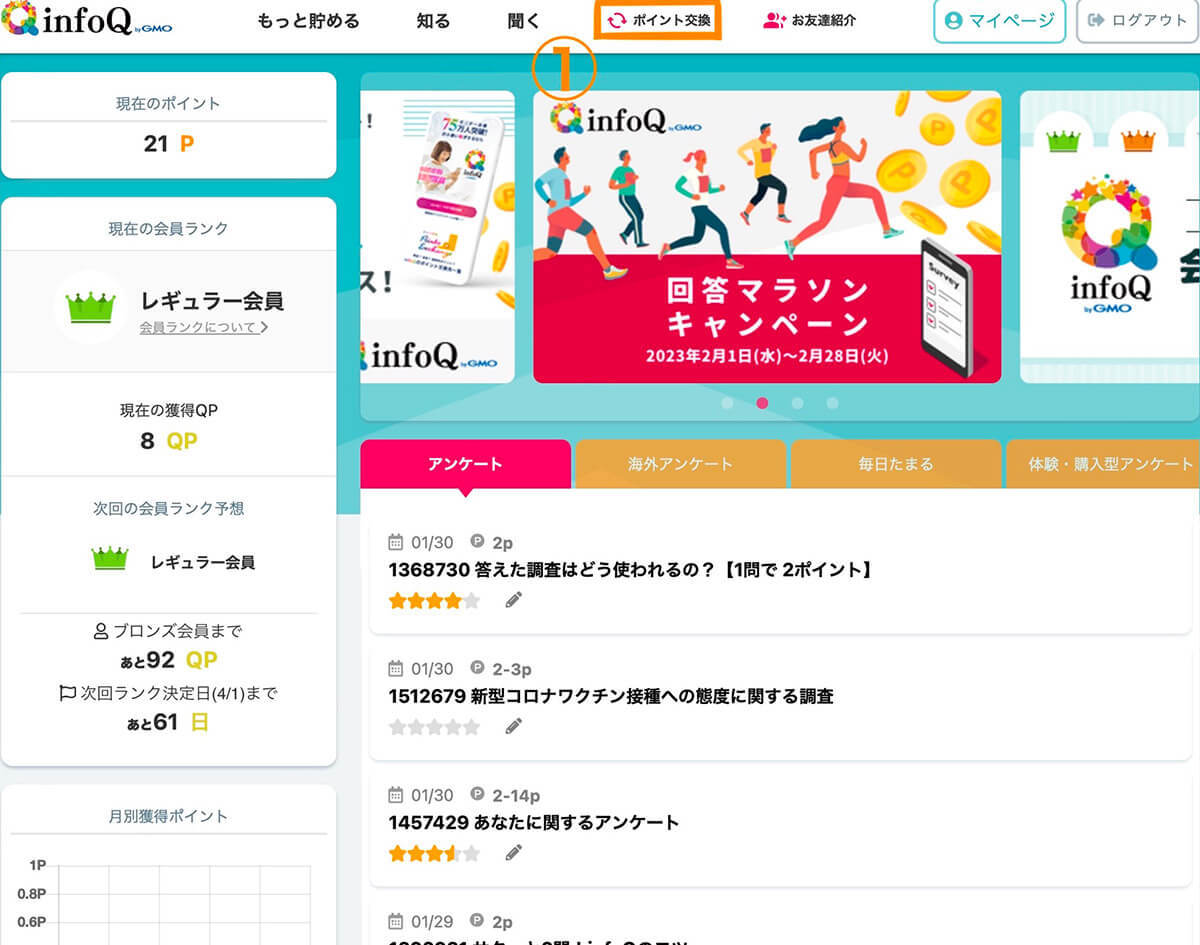Click the small green crown under 次回の会員ランク予想
The height and width of the screenshot is (945, 1200).
click(110, 559)
